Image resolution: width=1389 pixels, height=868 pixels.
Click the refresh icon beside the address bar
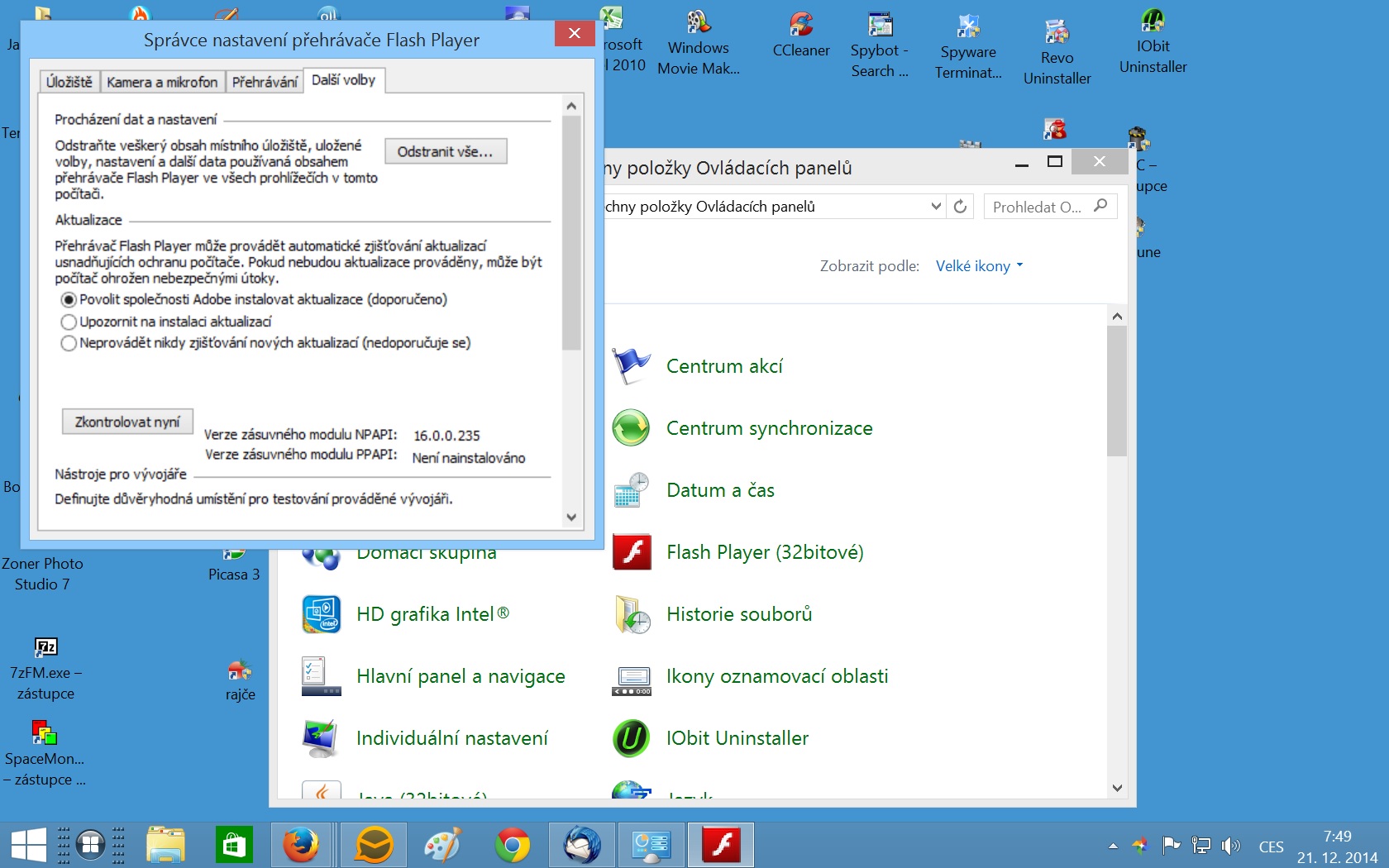coord(960,207)
